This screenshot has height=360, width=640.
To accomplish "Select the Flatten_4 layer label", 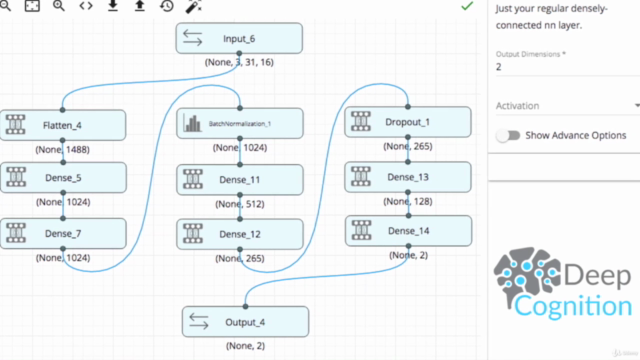I will tap(62, 125).
